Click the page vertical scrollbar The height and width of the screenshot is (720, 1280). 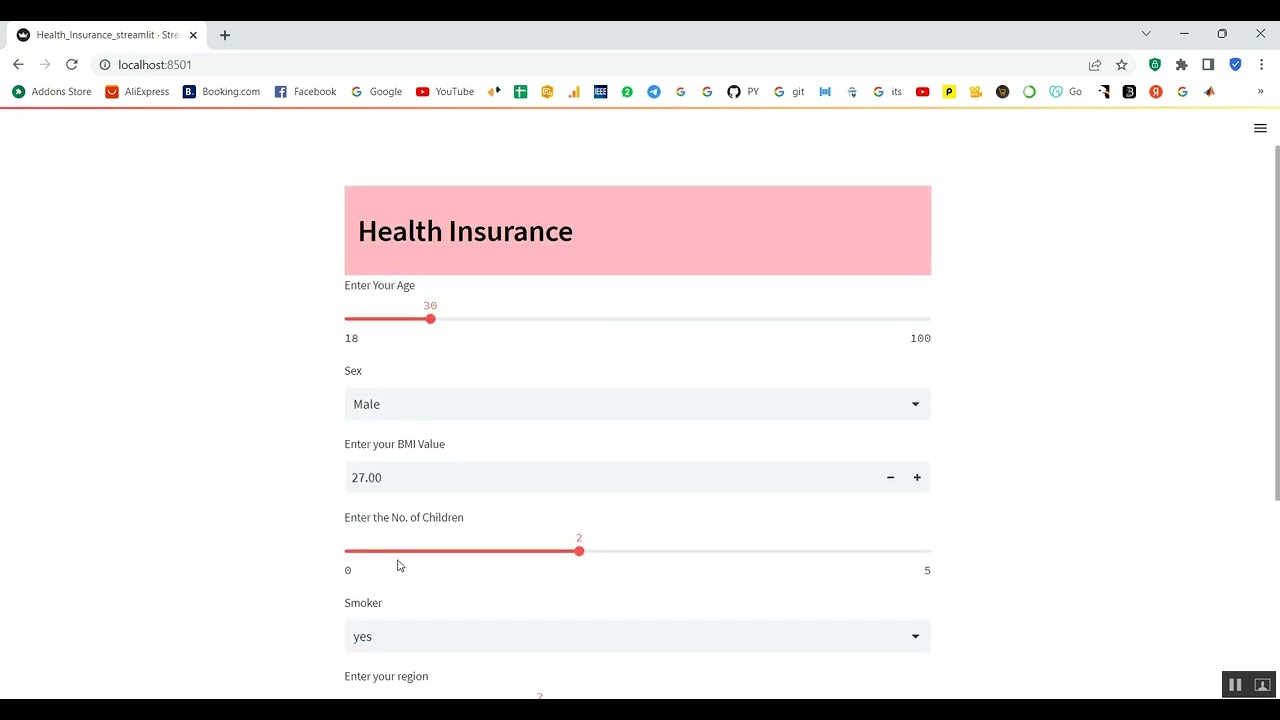tap(1276, 323)
